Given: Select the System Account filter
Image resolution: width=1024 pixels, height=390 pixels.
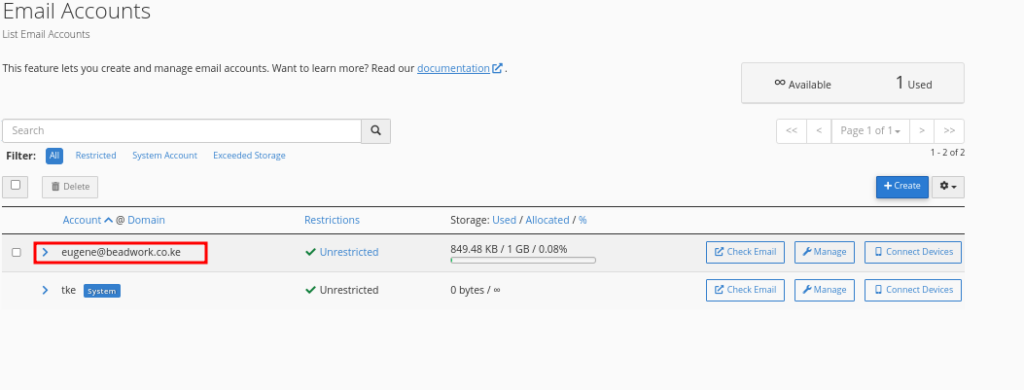Looking at the screenshot, I should tap(165, 155).
